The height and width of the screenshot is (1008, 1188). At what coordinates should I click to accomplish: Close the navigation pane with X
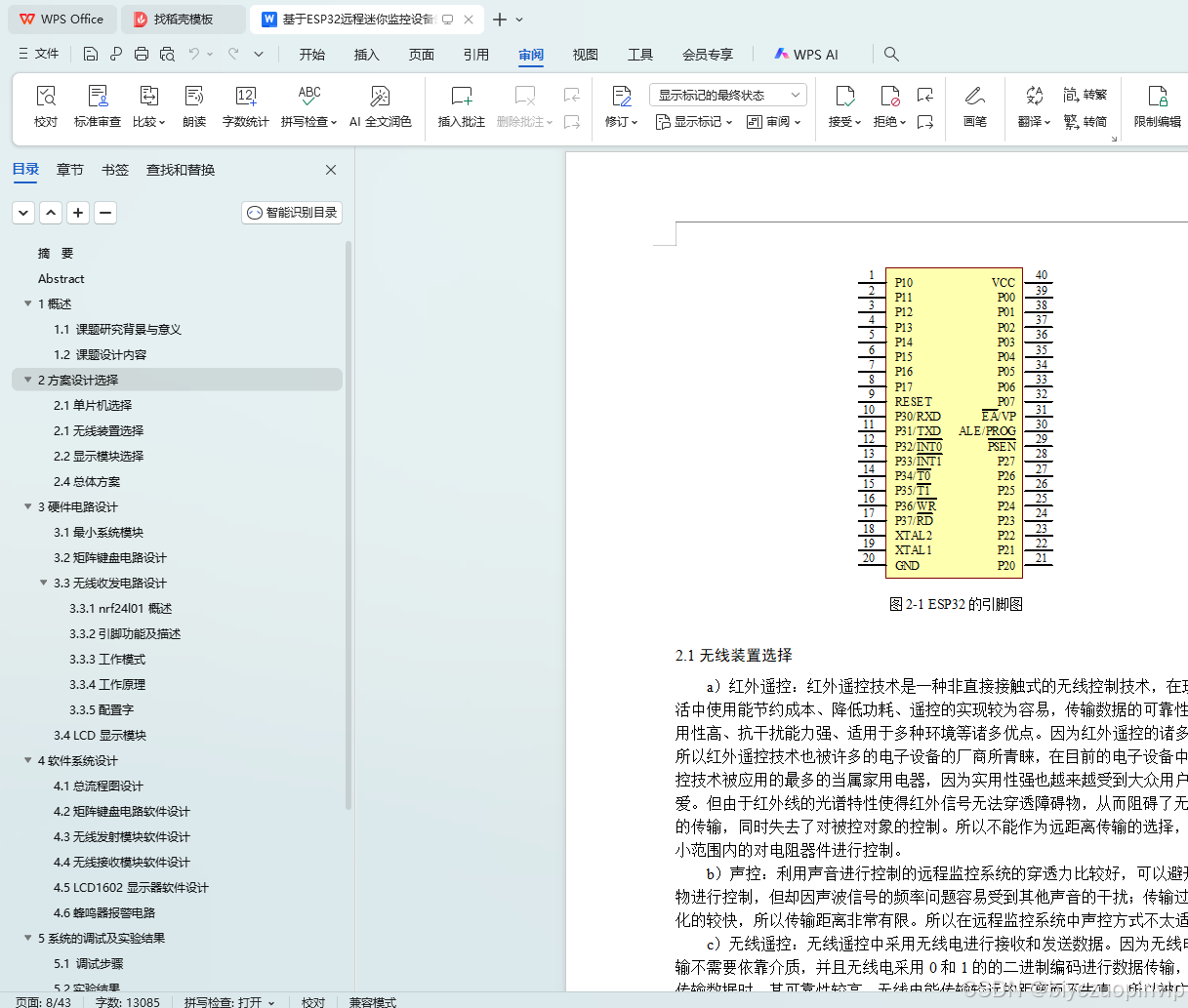click(331, 170)
